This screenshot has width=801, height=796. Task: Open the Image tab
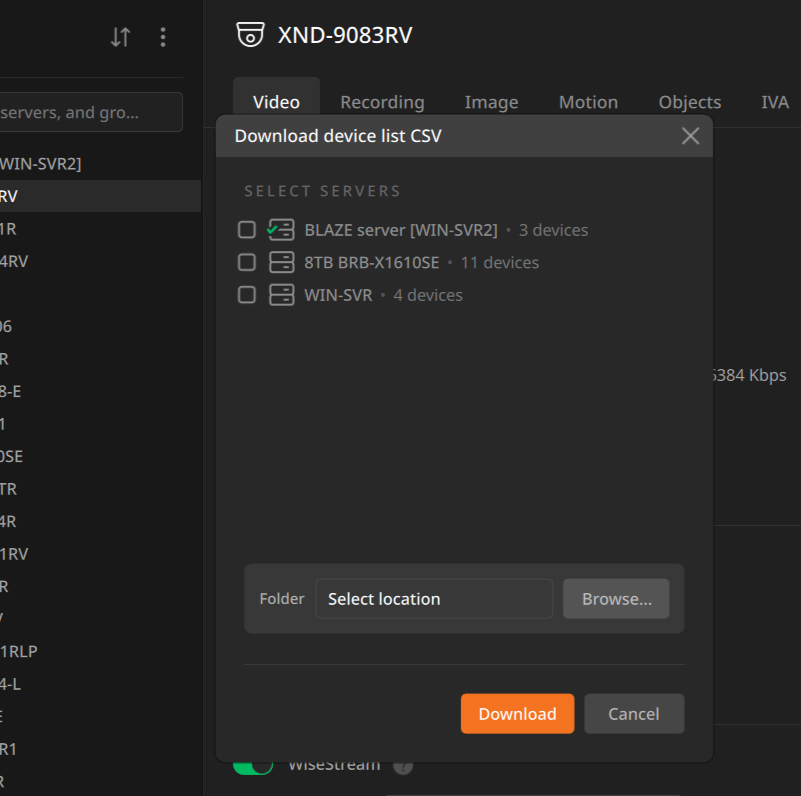491,102
